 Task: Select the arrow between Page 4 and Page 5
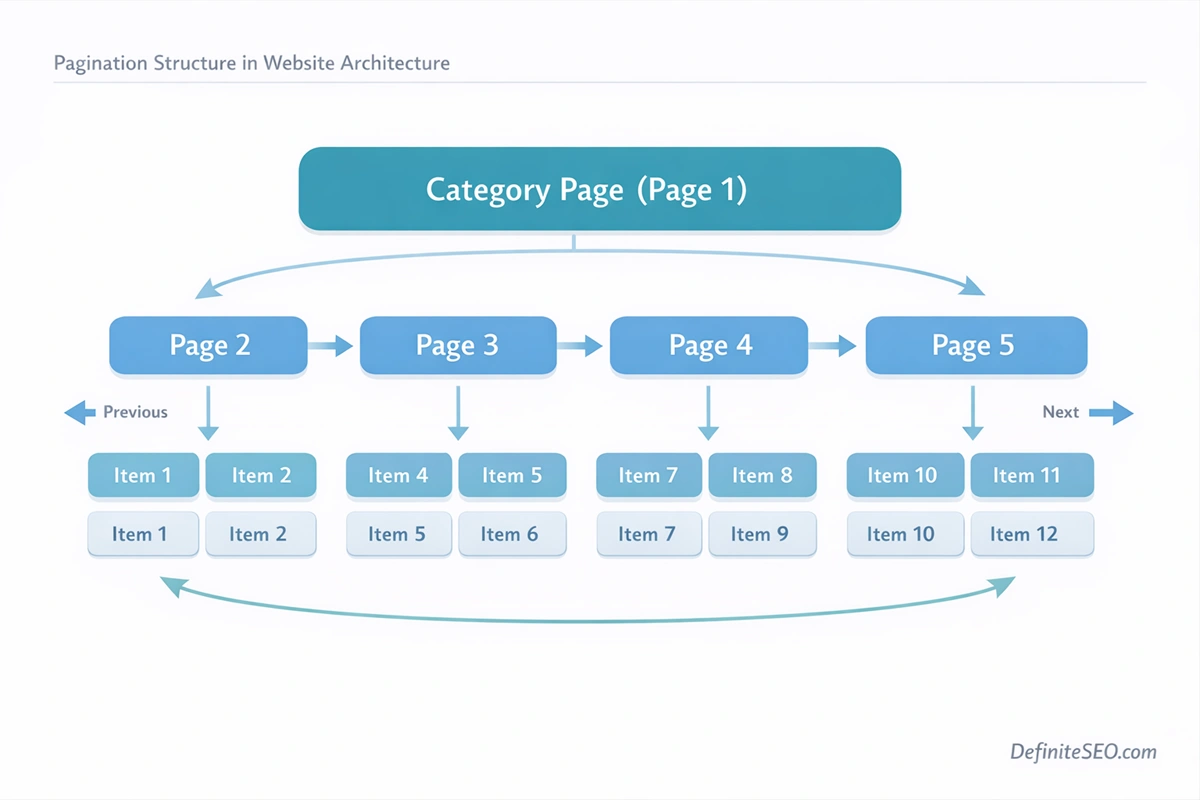point(836,346)
